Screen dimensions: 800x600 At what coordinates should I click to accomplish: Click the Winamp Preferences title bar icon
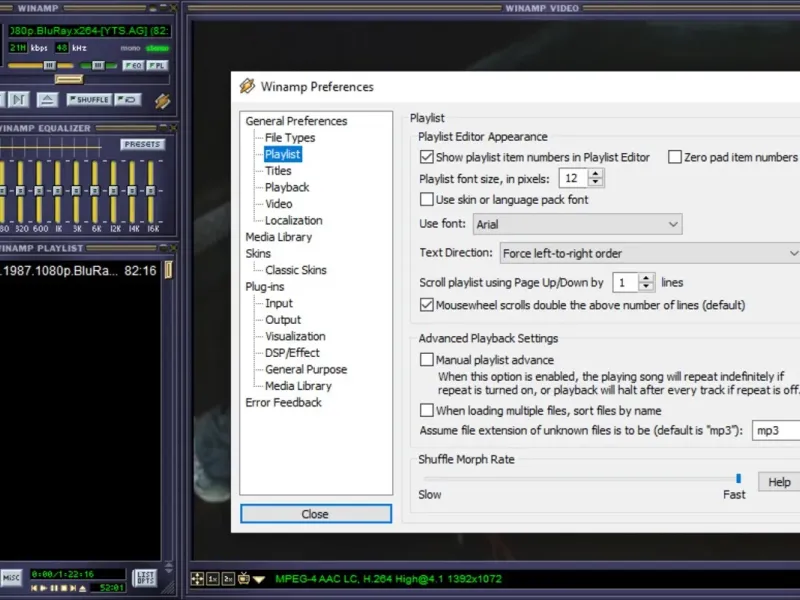(247, 86)
